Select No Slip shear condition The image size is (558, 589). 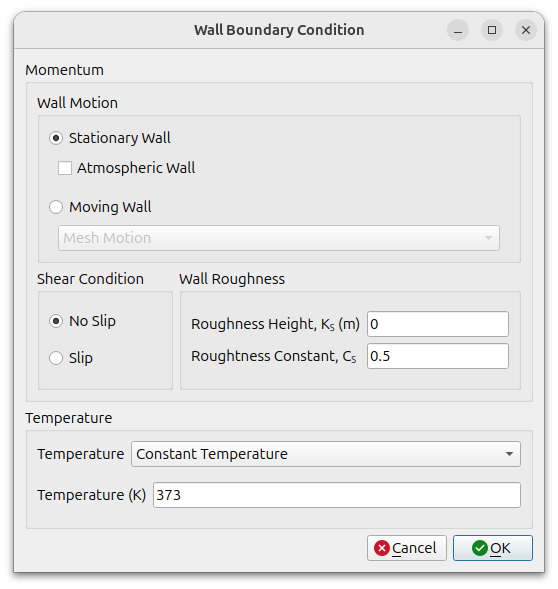coord(56,321)
